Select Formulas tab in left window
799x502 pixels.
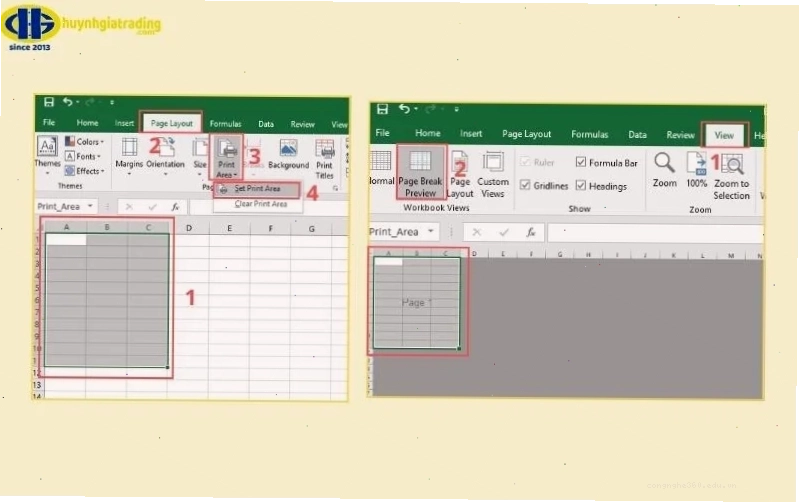click(225, 124)
